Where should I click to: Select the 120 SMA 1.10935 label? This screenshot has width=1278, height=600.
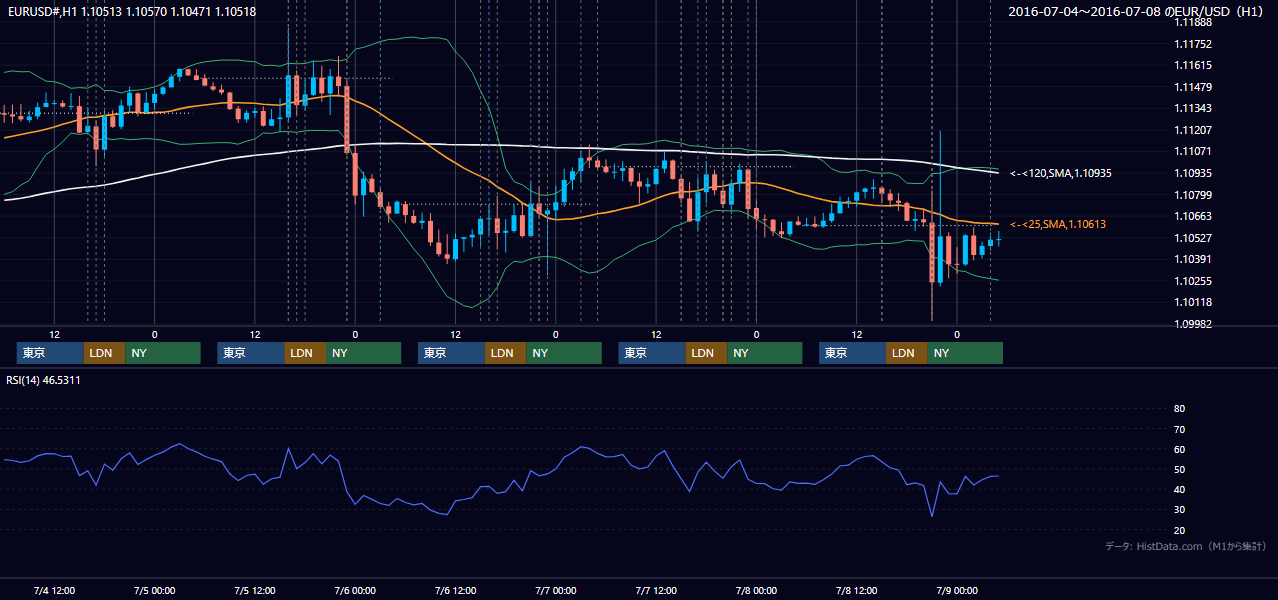tap(1061, 173)
